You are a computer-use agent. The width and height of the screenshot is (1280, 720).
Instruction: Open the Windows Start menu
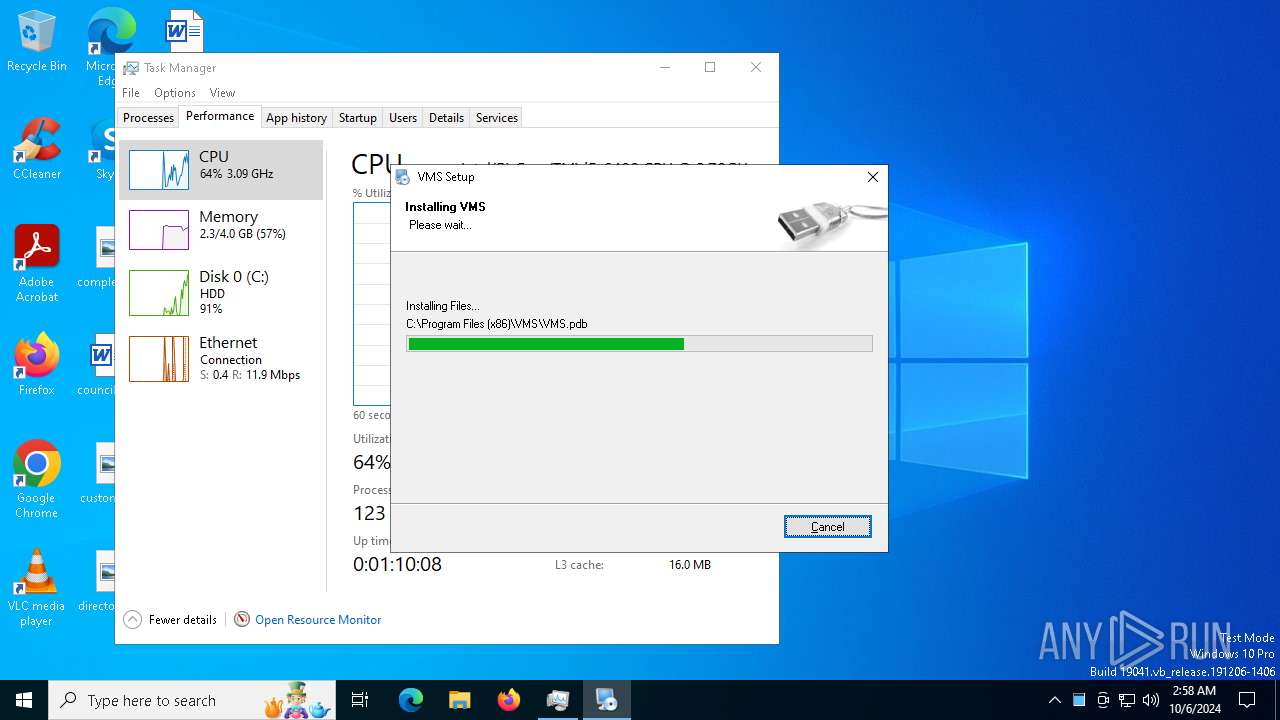24,700
